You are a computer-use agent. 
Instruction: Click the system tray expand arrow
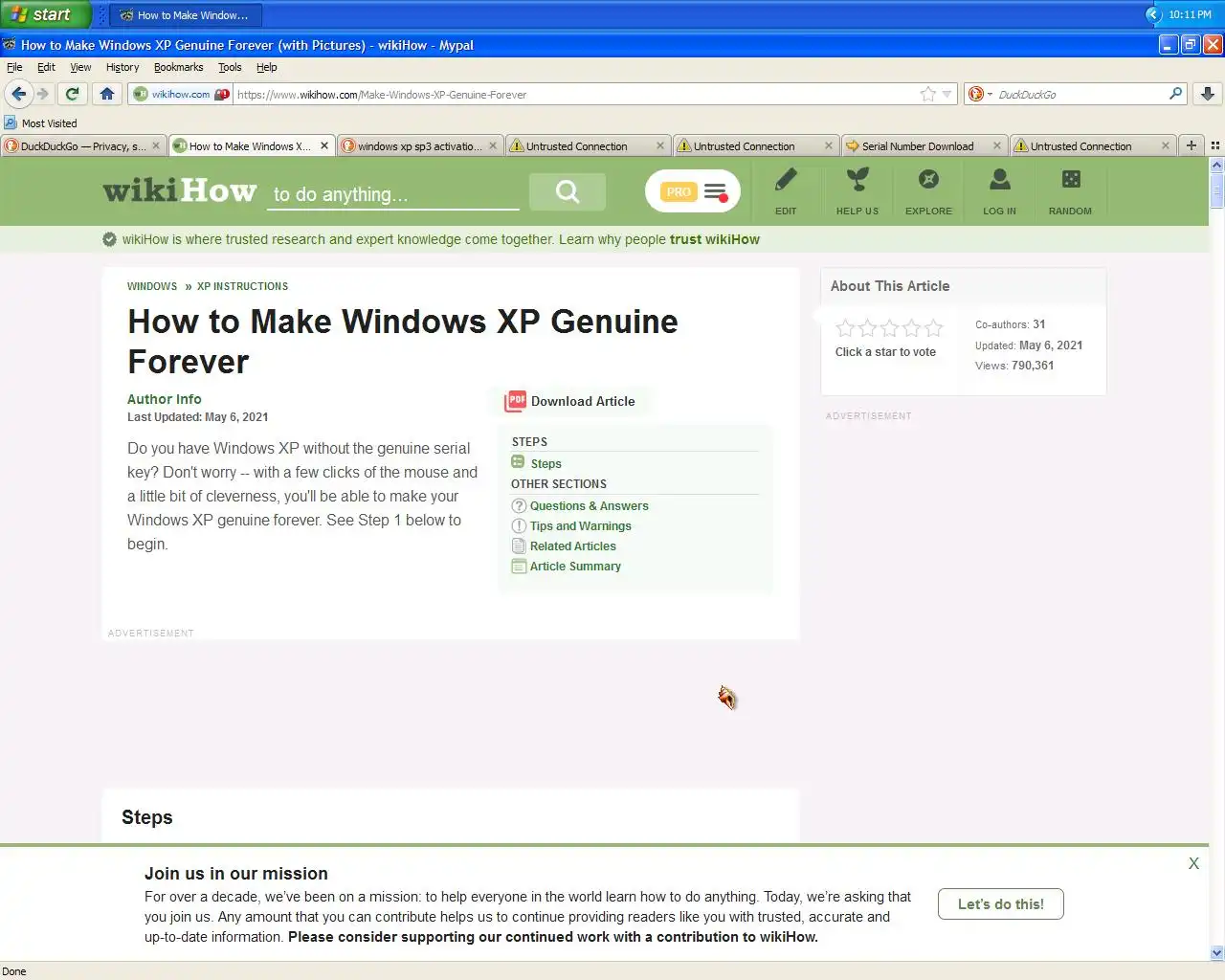[1153, 14]
